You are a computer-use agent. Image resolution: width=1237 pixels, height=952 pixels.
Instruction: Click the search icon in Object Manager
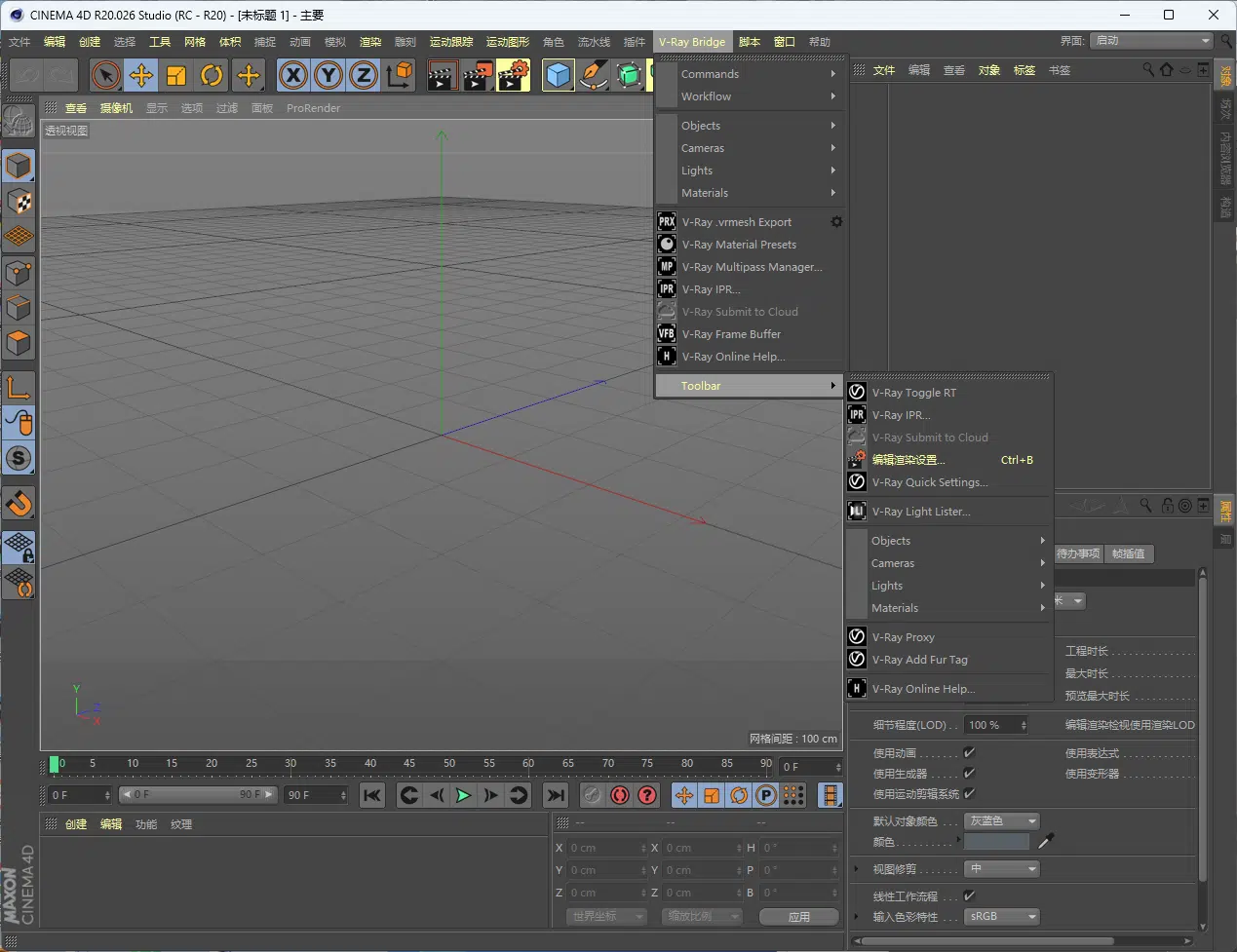(1148, 70)
